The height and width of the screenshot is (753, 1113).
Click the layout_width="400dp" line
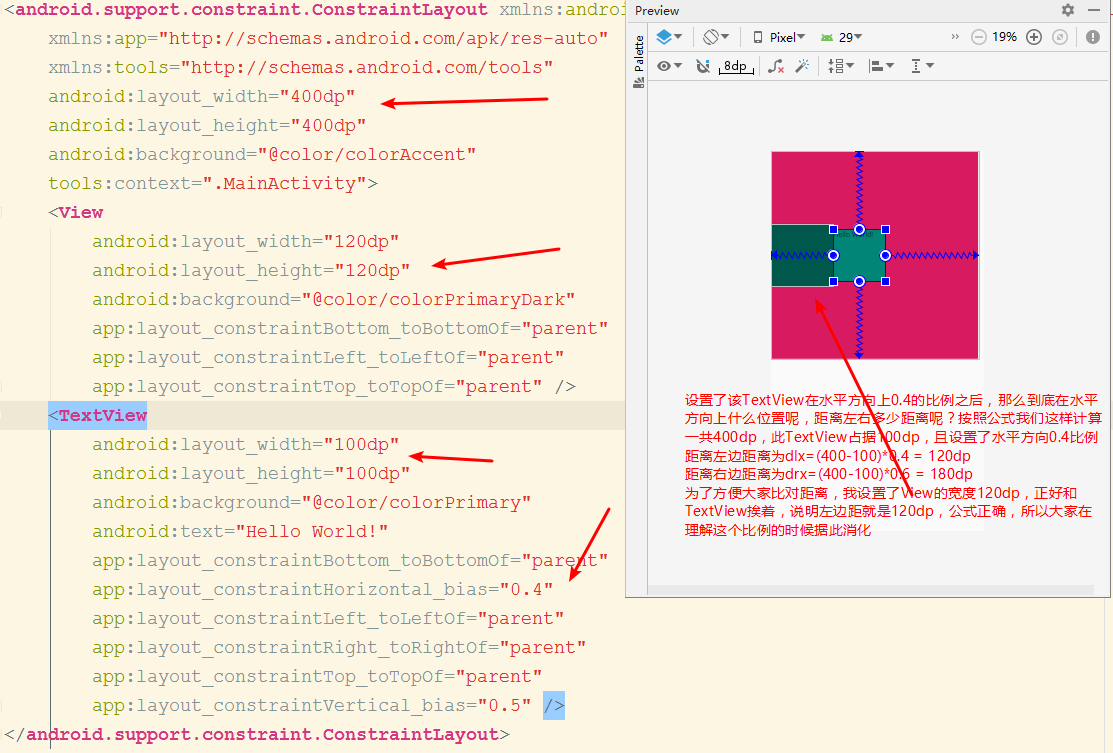coord(202,97)
